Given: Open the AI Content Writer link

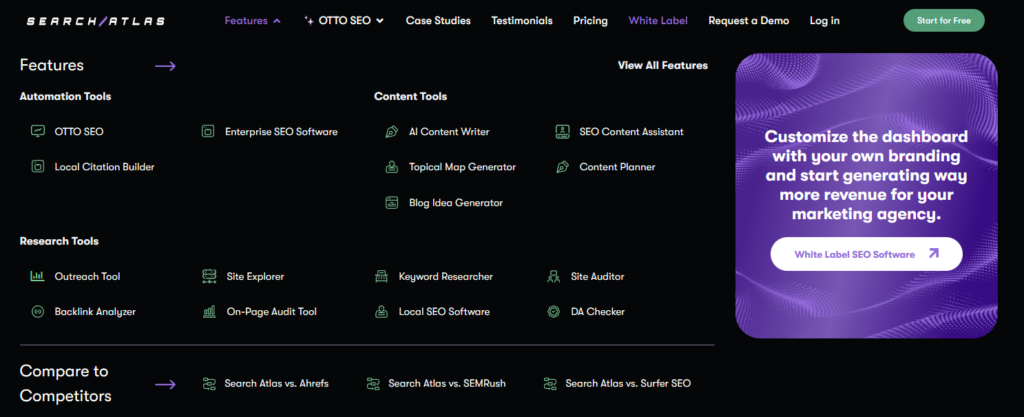Looking at the screenshot, I should pos(449,131).
